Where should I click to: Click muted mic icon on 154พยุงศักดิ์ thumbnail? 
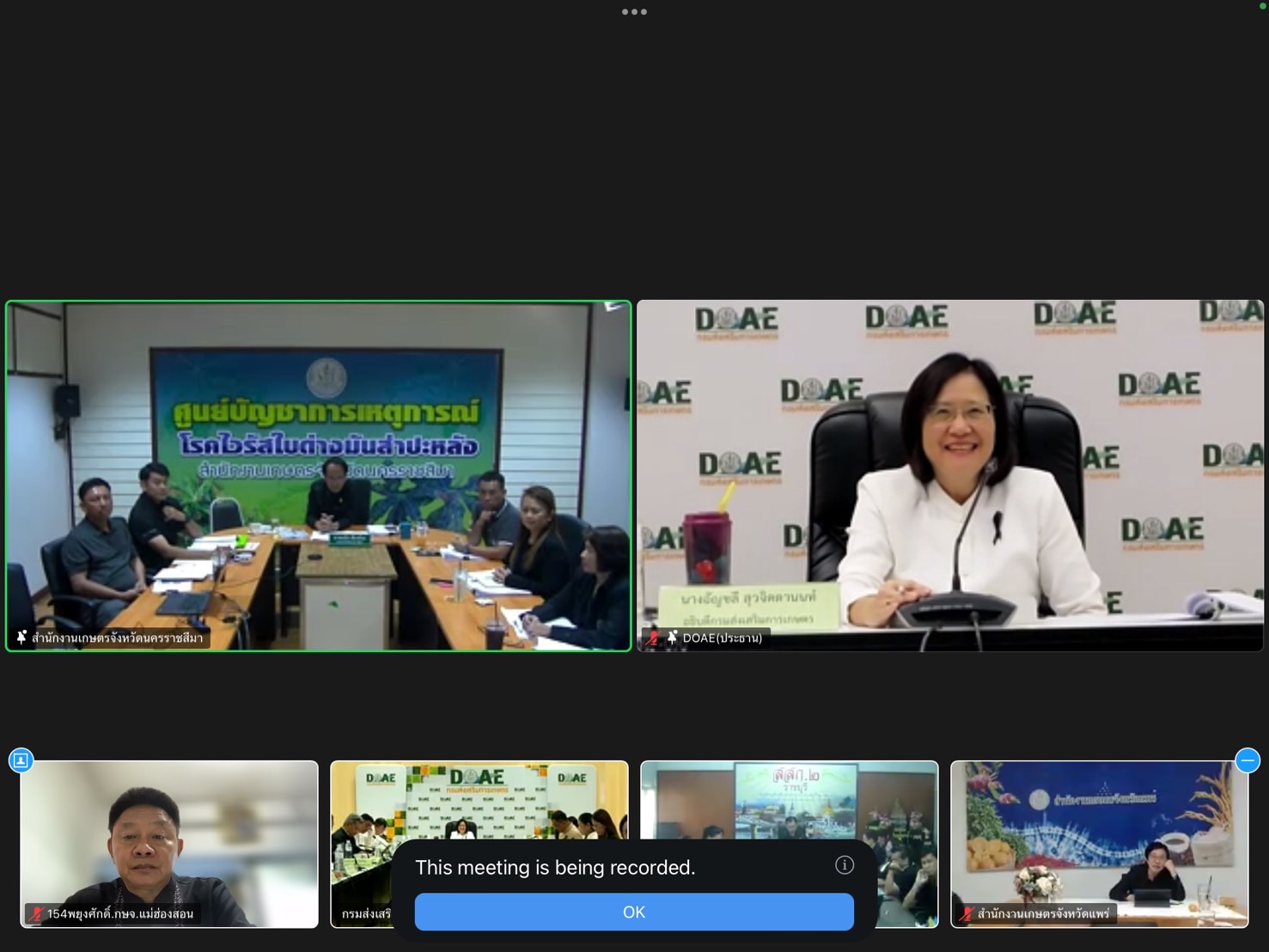click(x=35, y=913)
